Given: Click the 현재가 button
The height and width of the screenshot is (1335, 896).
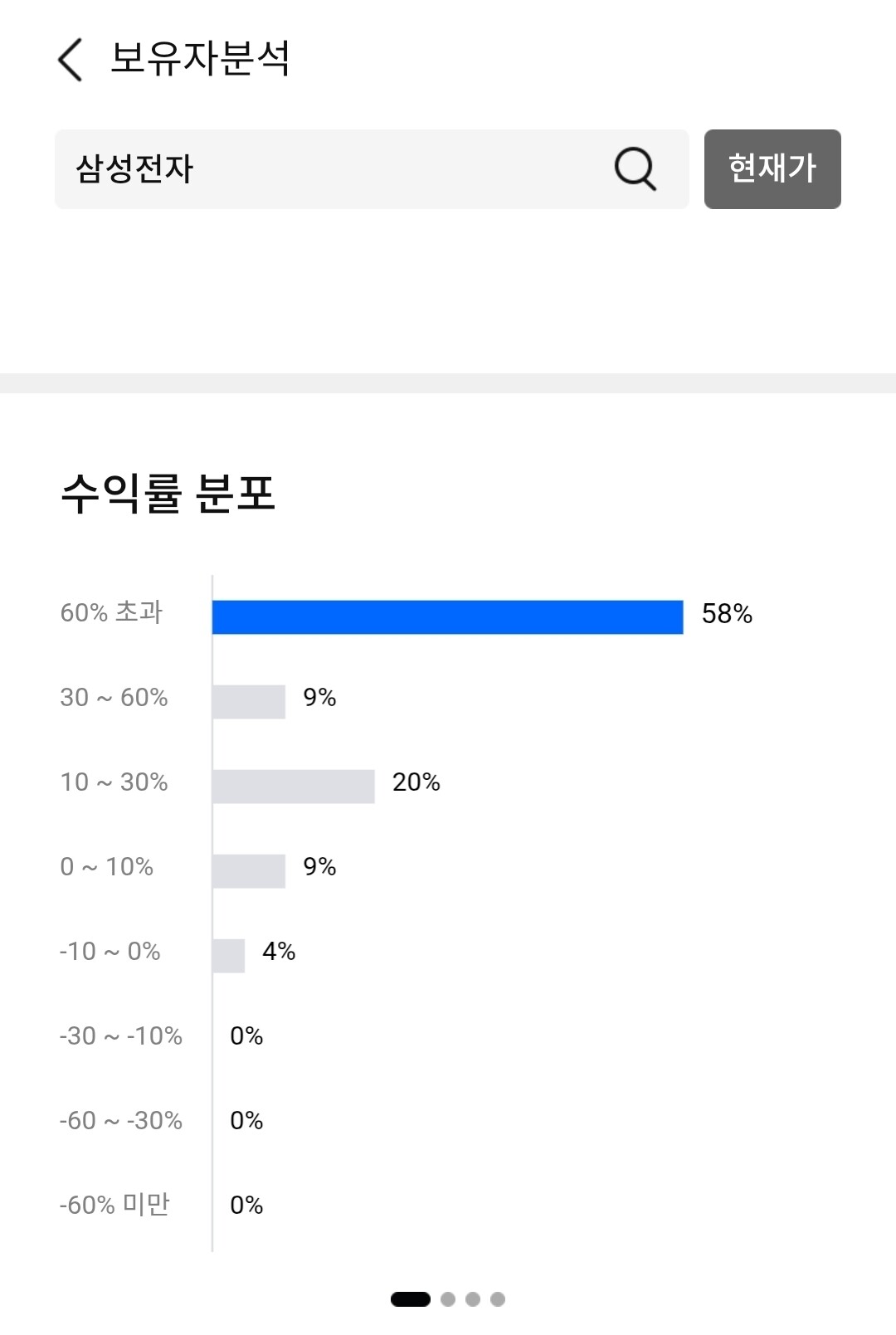Looking at the screenshot, I should (772, 169).
